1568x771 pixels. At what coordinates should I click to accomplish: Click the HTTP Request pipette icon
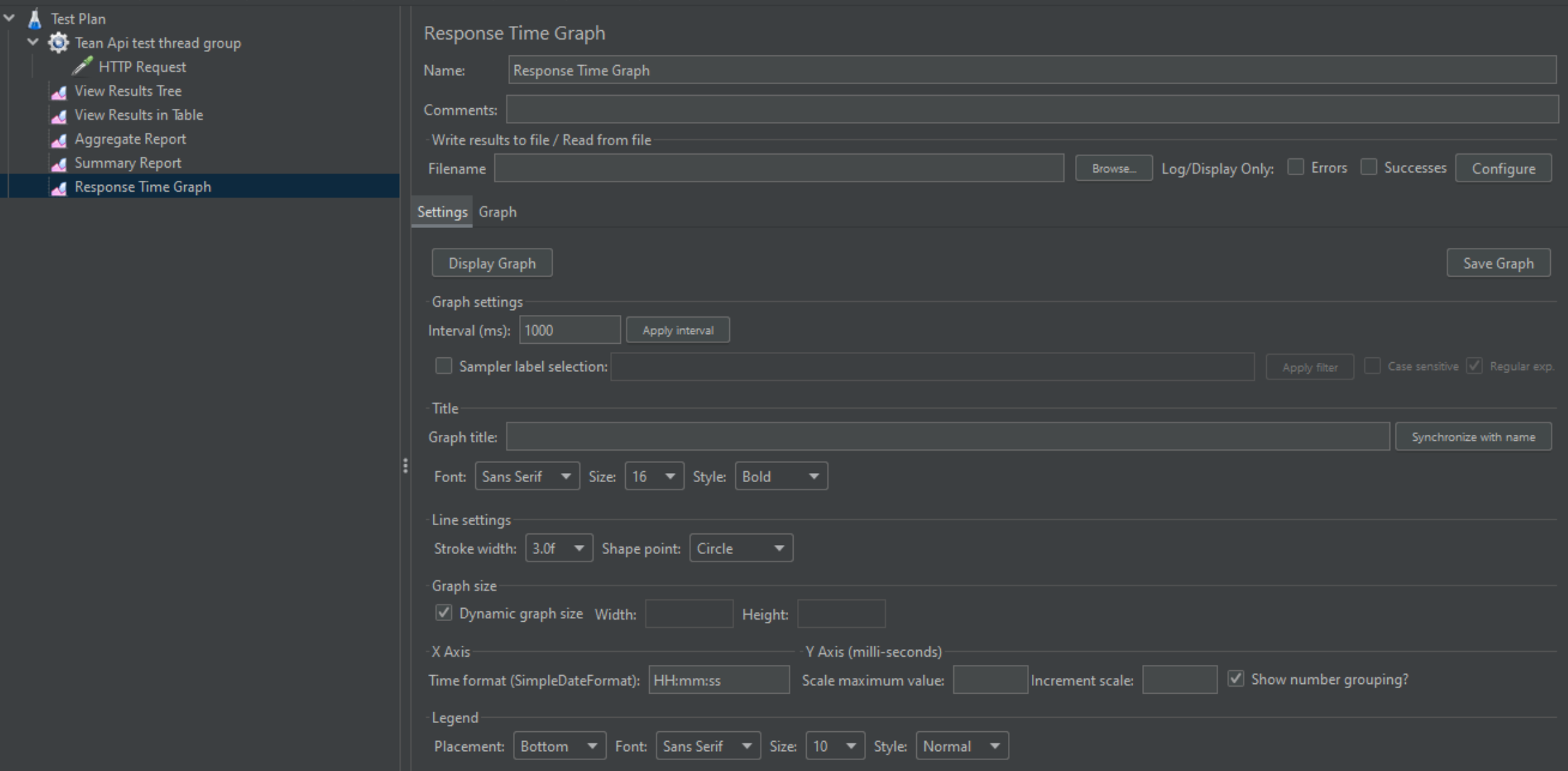click(82, 66)
